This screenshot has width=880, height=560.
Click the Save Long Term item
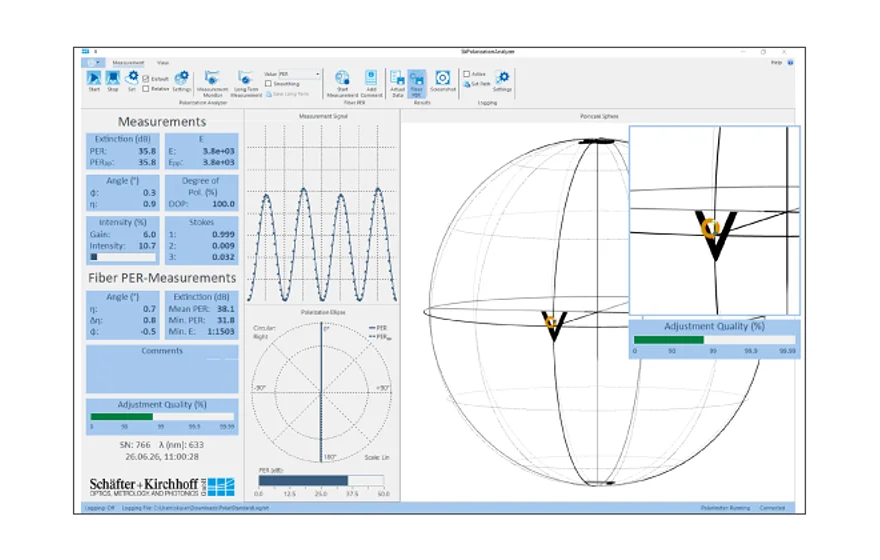pyautogui.click(x=288, y=94)
